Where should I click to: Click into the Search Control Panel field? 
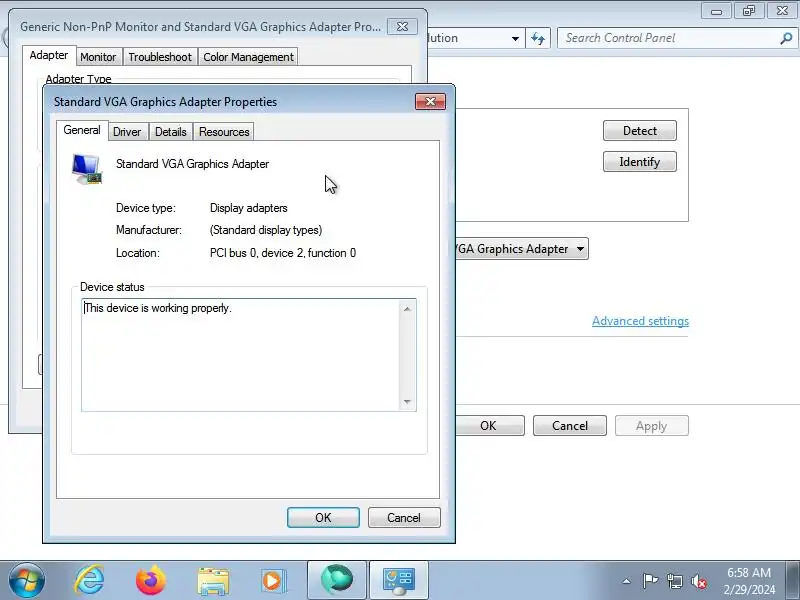[668, 38]
